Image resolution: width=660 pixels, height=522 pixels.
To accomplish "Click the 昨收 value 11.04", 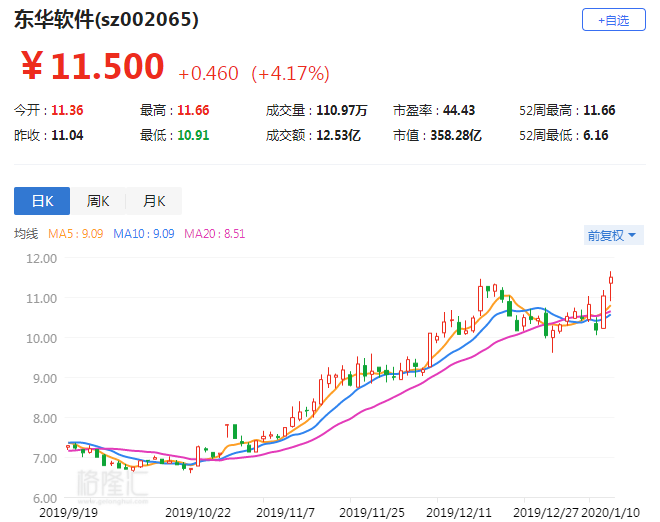I will coord(67,135).
